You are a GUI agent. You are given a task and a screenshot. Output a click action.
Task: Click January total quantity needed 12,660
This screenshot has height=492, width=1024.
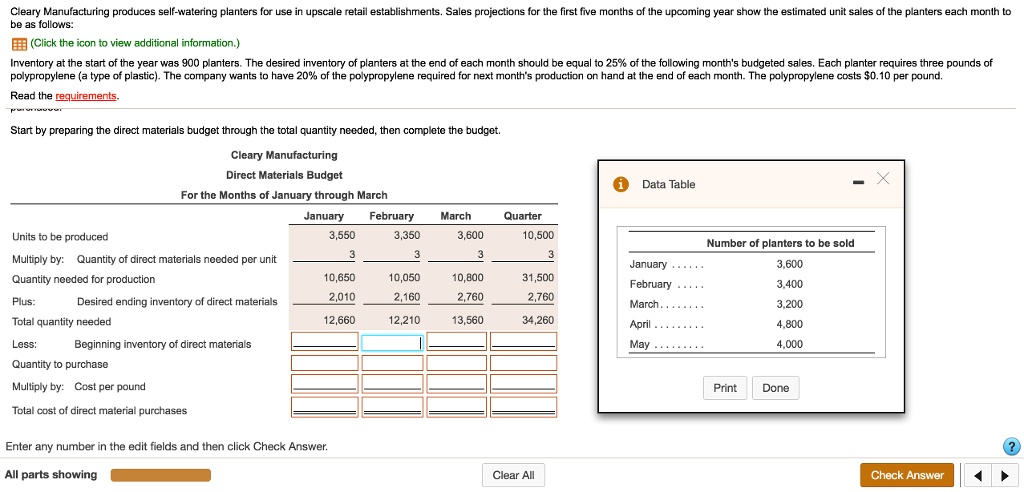tap(340, 321)
